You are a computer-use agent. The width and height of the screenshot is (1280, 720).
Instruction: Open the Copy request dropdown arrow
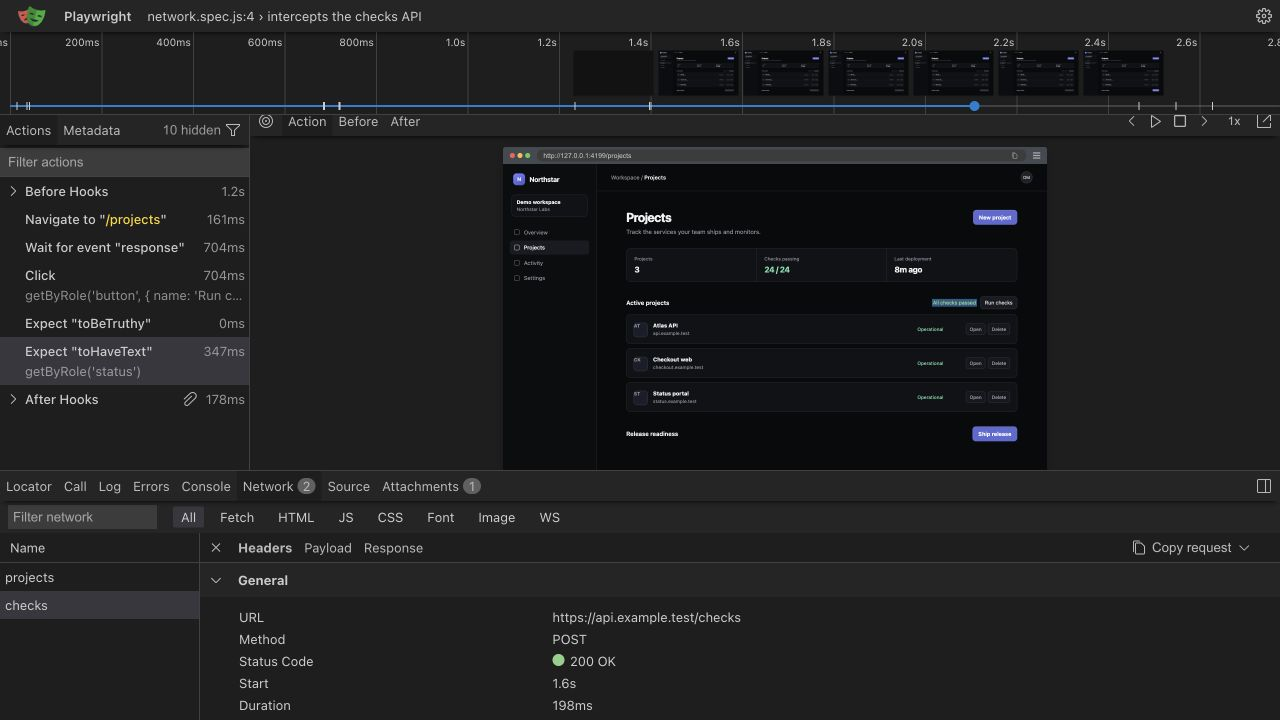tap(1244, 548)
